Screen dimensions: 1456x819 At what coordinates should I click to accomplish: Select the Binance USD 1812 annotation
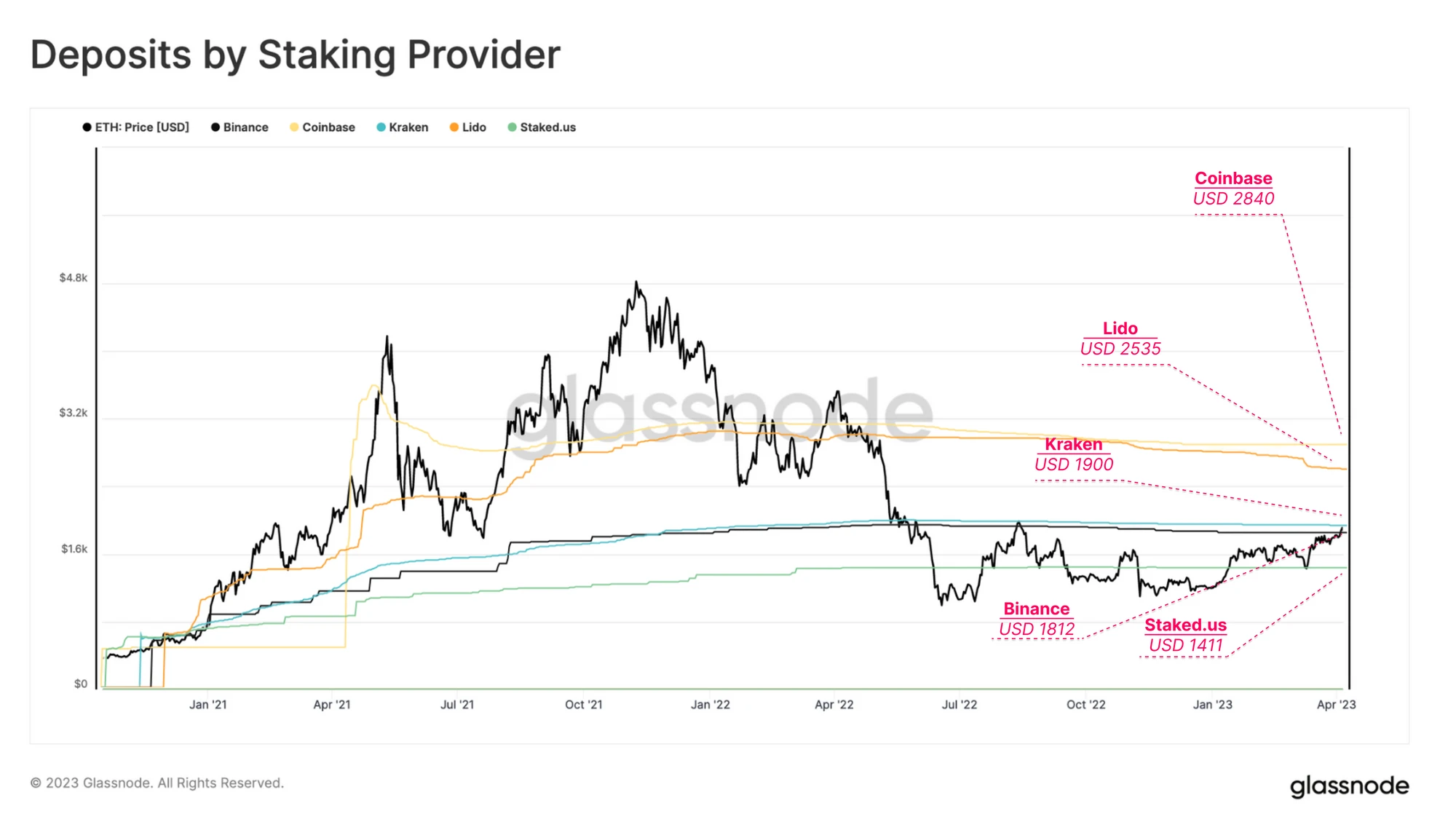tap(1037, 619)
